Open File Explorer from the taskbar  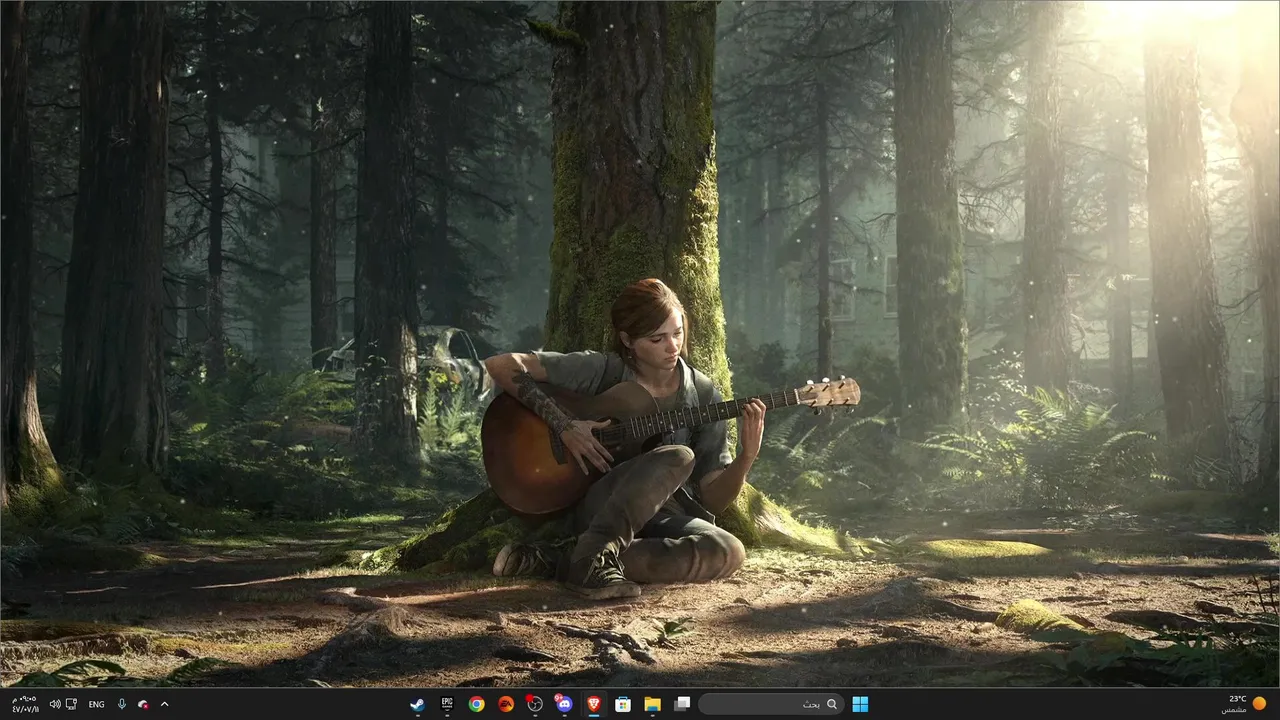(652, 704)
